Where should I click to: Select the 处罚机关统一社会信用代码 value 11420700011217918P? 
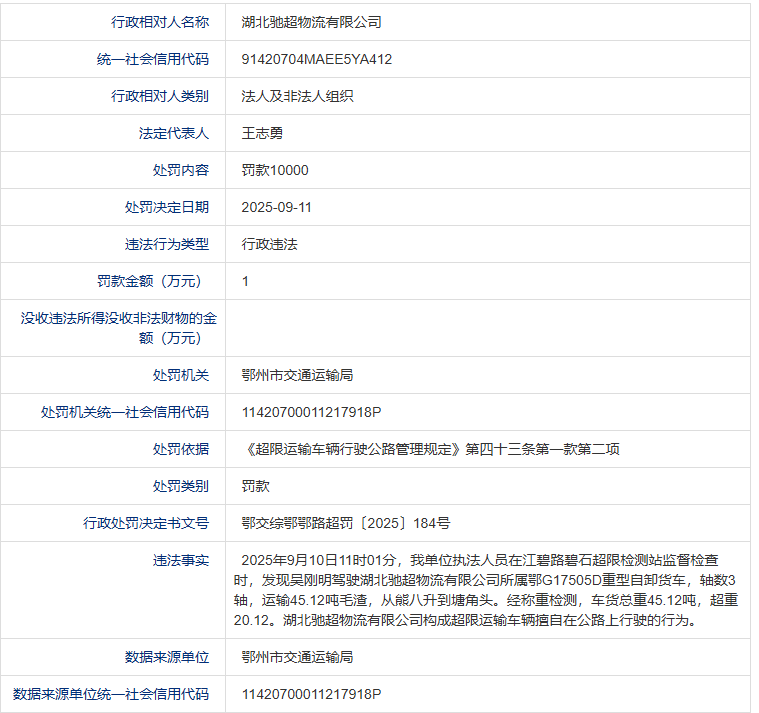tap(312, 412)
